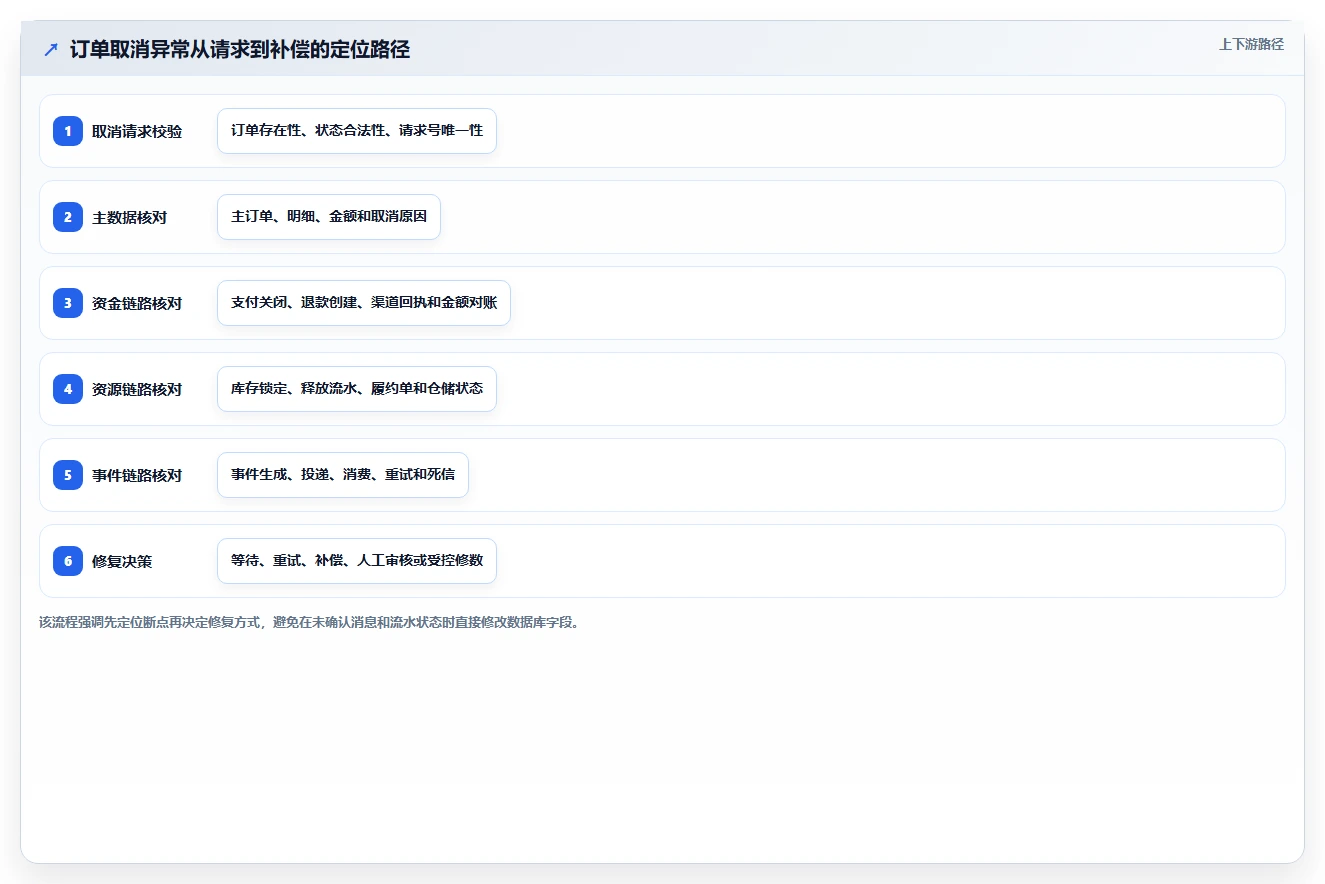Click the 修复决策 step label
1325x884 pixels.
(122, 561)
